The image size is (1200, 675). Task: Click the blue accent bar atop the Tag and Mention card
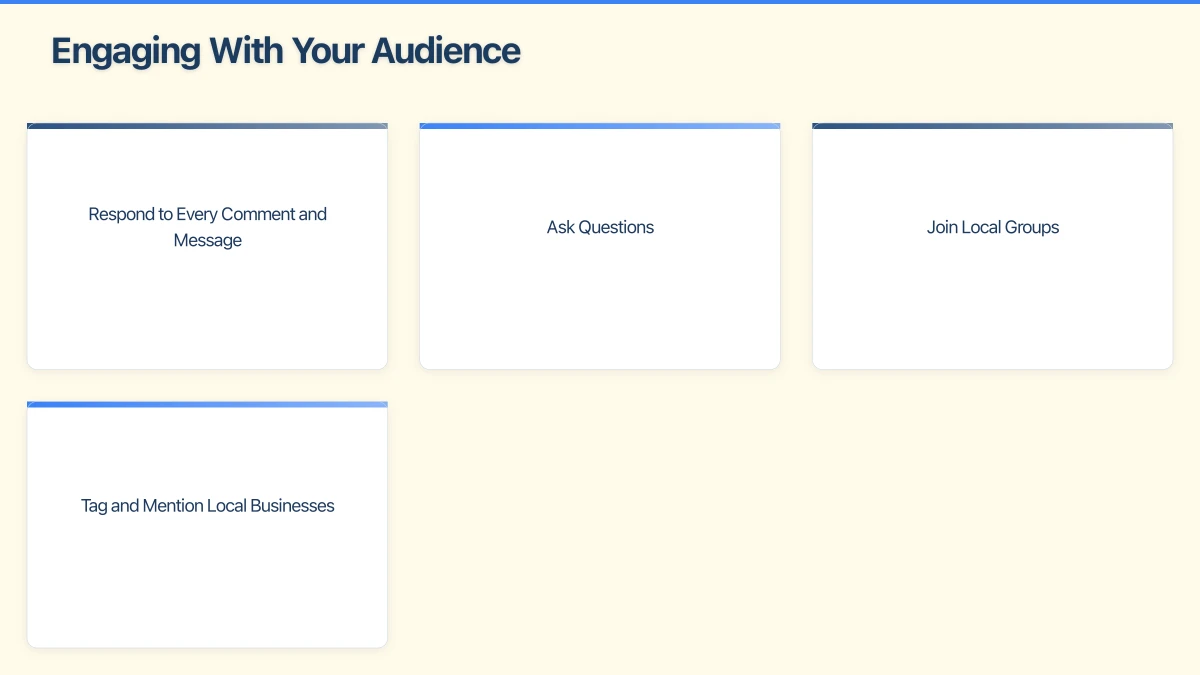(207, 405)
